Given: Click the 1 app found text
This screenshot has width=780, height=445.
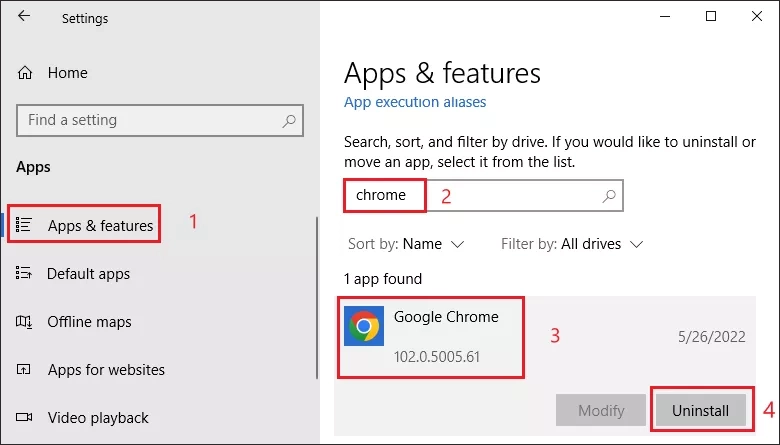Looking at the screenshot, I should click(383, 279).
